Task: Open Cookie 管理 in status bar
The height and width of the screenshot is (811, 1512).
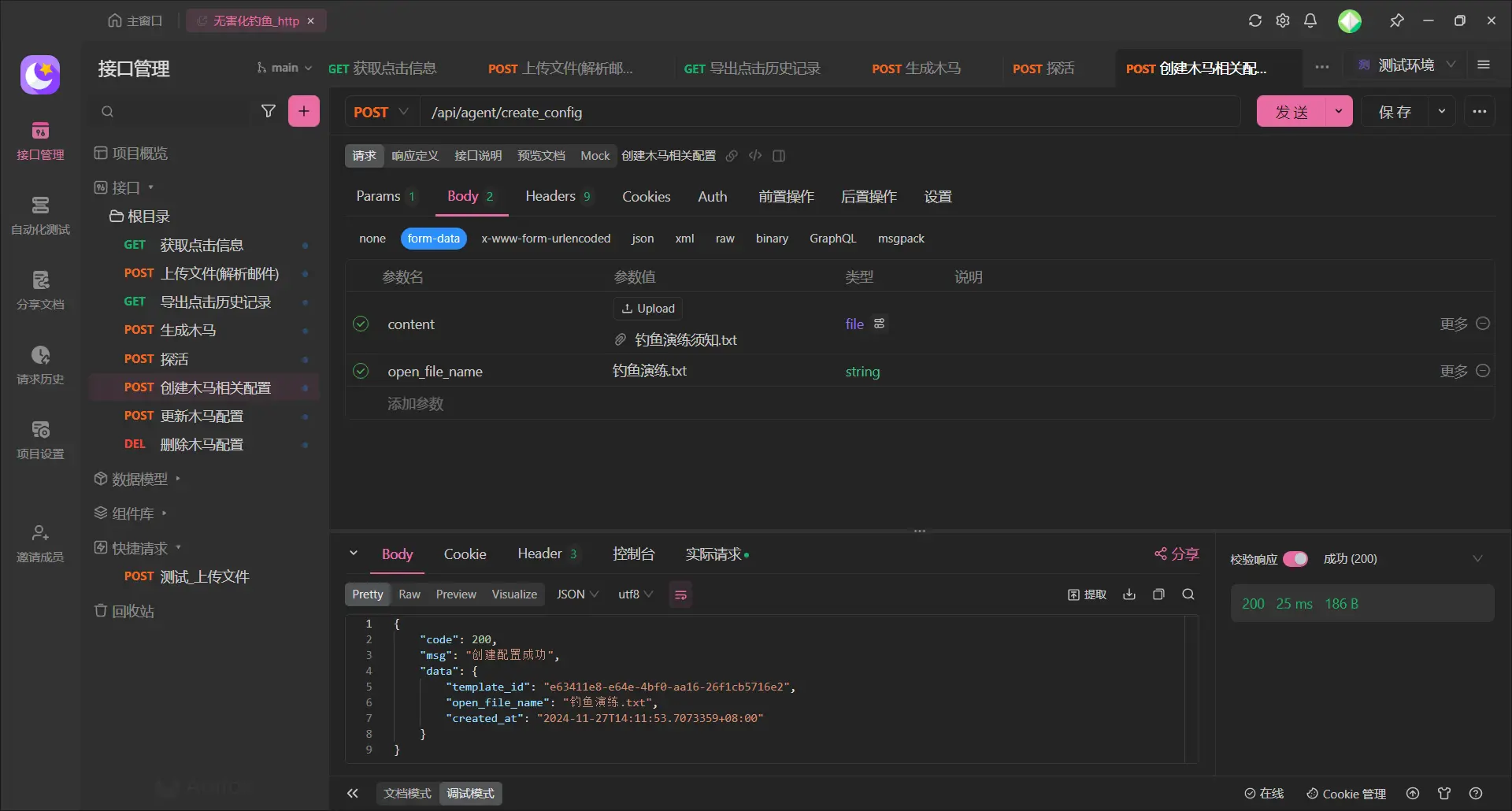Action: (1346, 794)
